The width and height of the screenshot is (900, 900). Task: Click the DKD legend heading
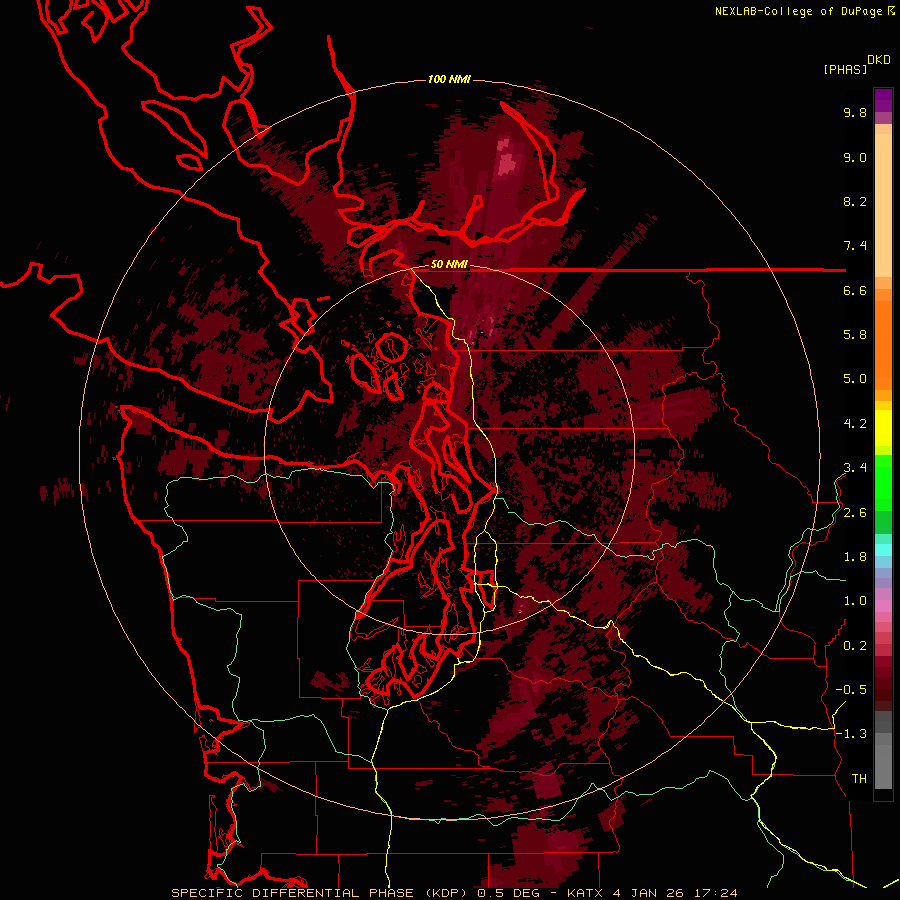point(879,60)
